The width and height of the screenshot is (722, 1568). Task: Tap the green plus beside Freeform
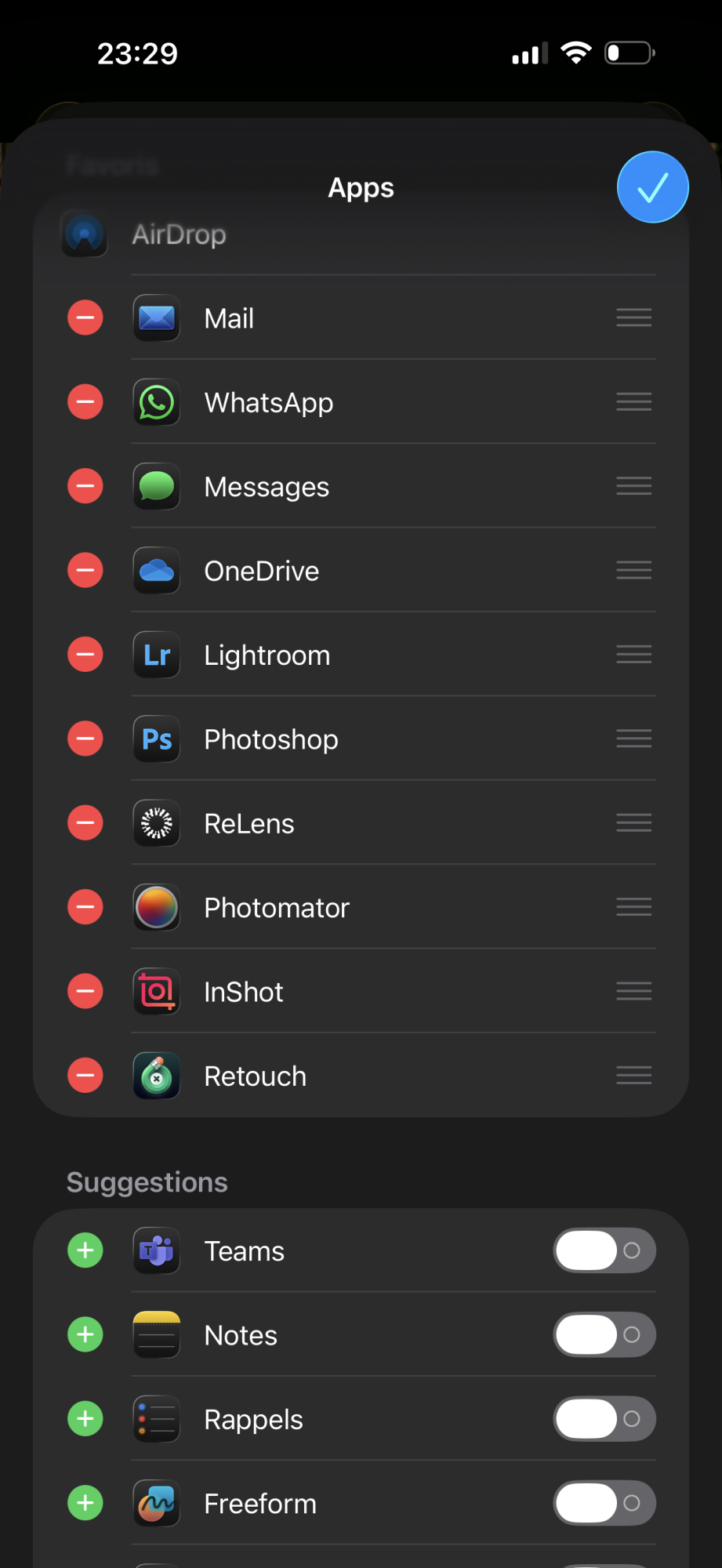coord(85,1503)
